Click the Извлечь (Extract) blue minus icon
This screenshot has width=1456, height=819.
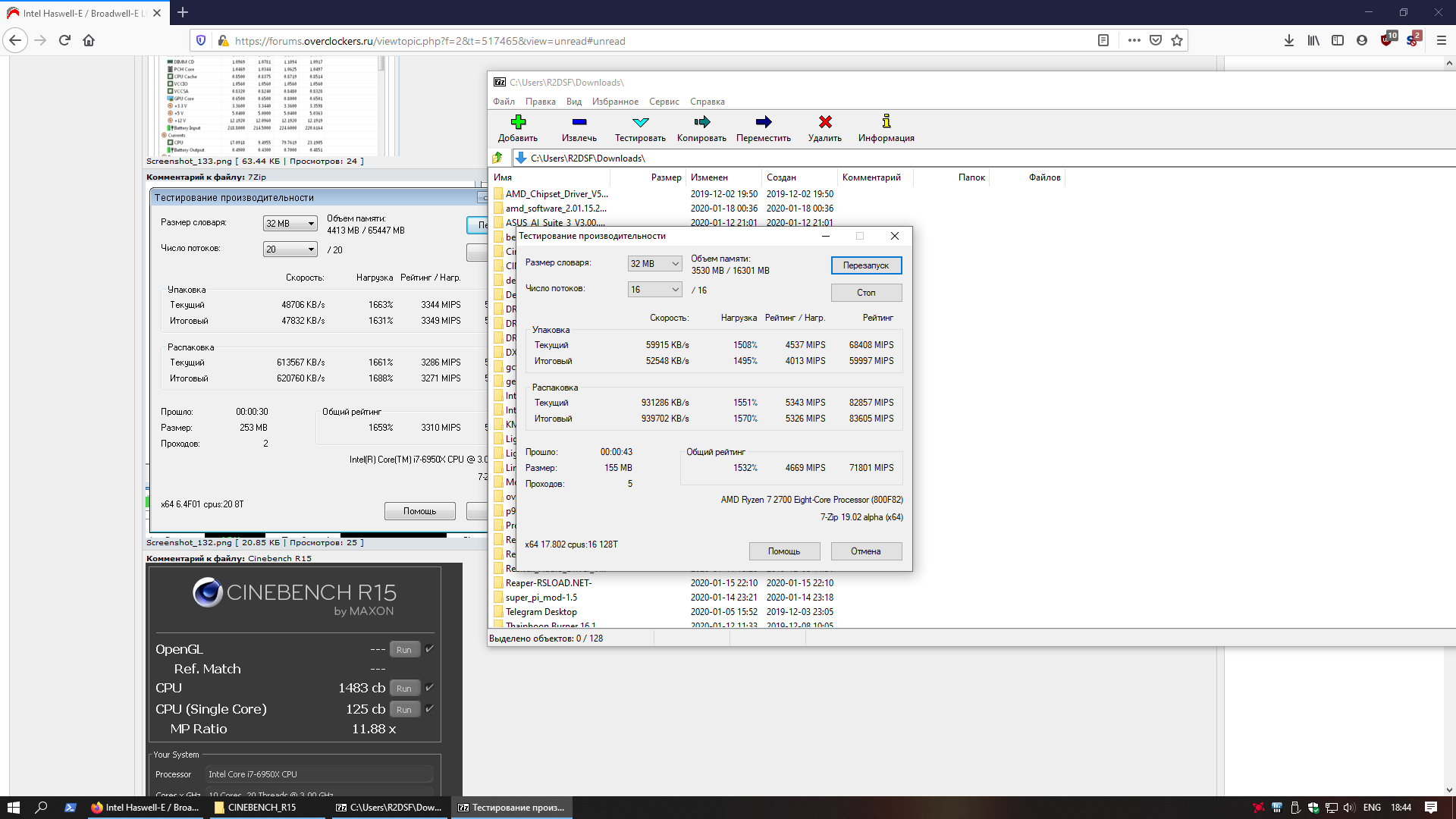point(579,122)
